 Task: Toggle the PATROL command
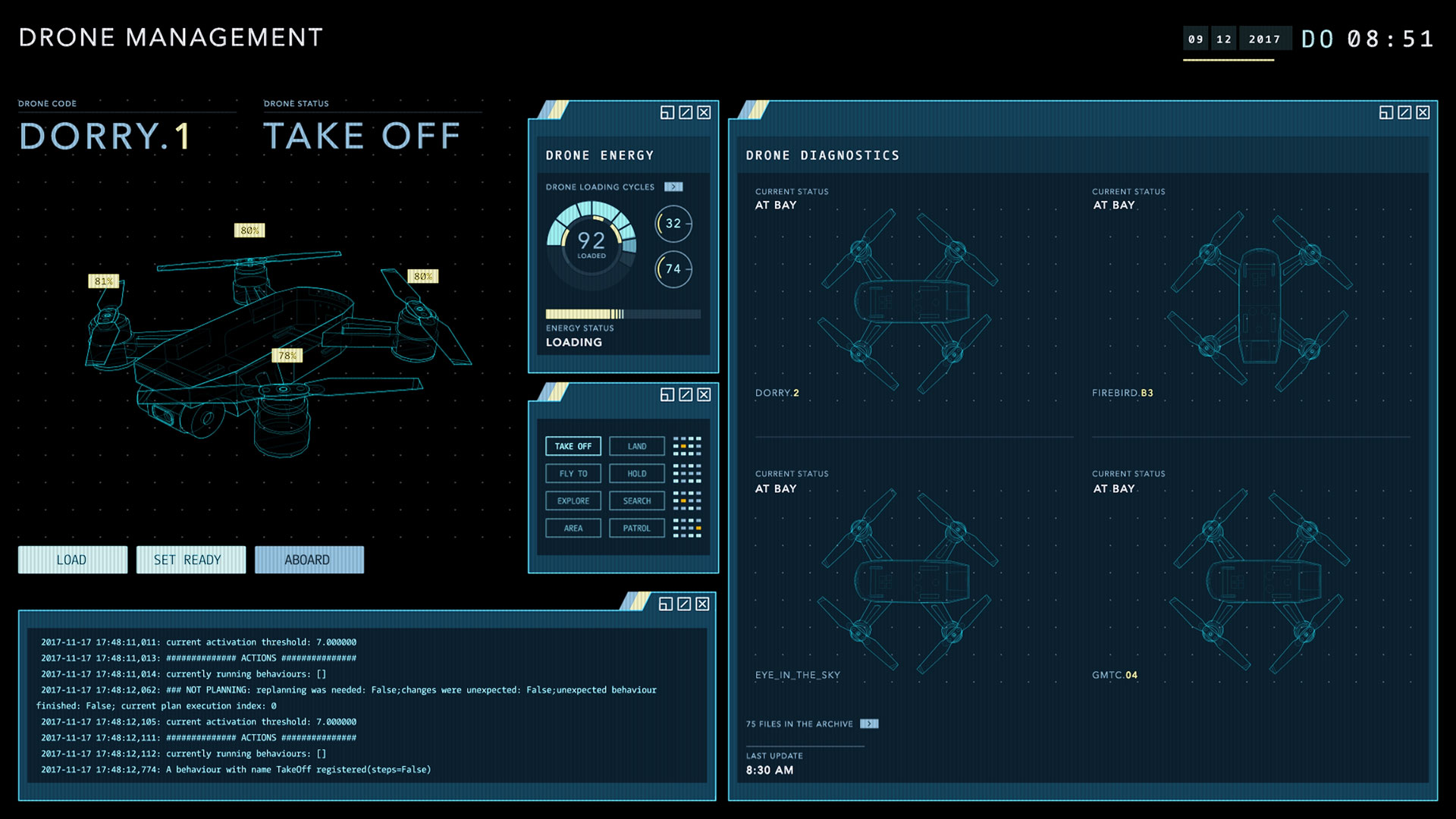pyautogui.click(x=637, y=528)
